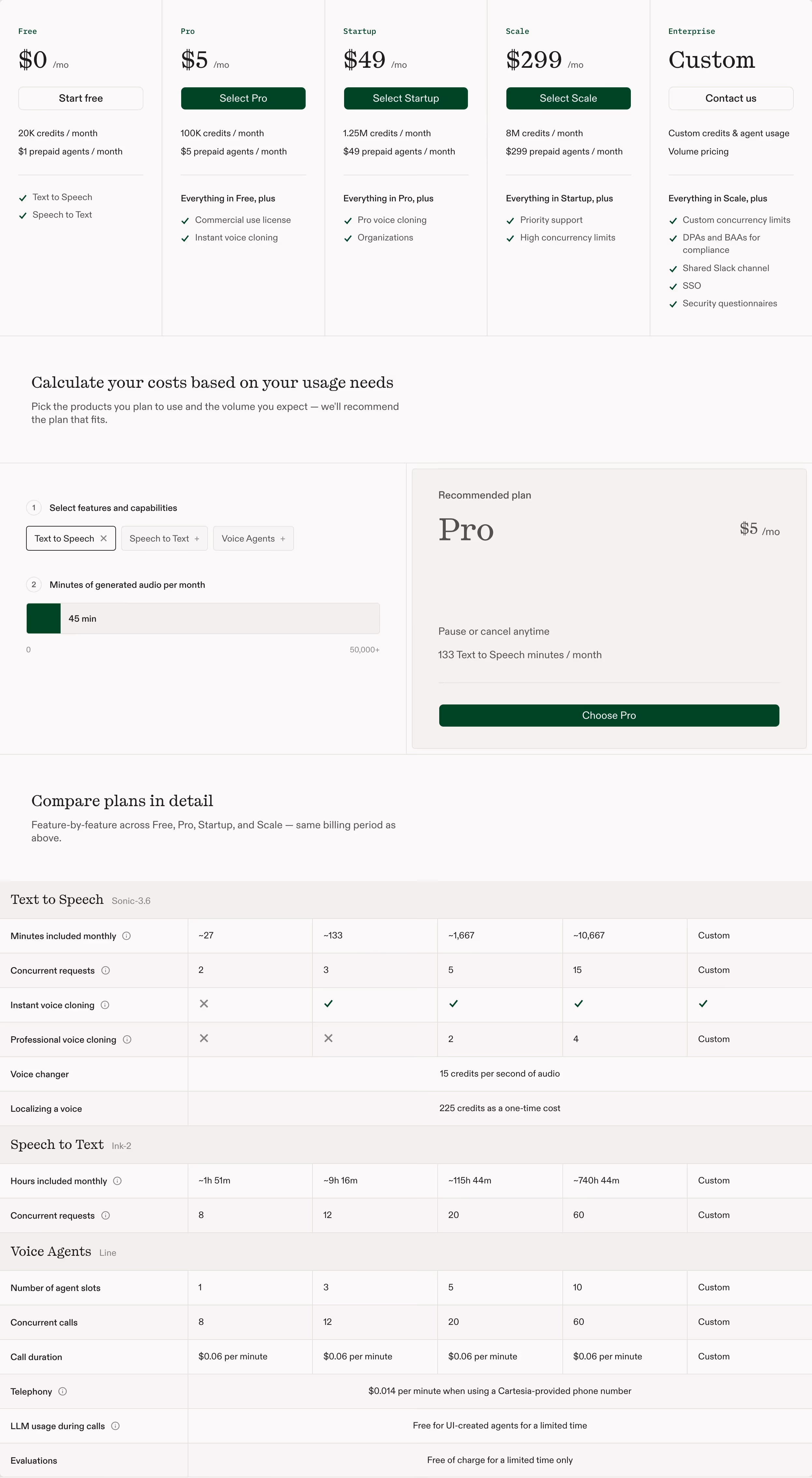
Task: Click the '$299 prepaid agents / month' text
Action: click(564, 152)
